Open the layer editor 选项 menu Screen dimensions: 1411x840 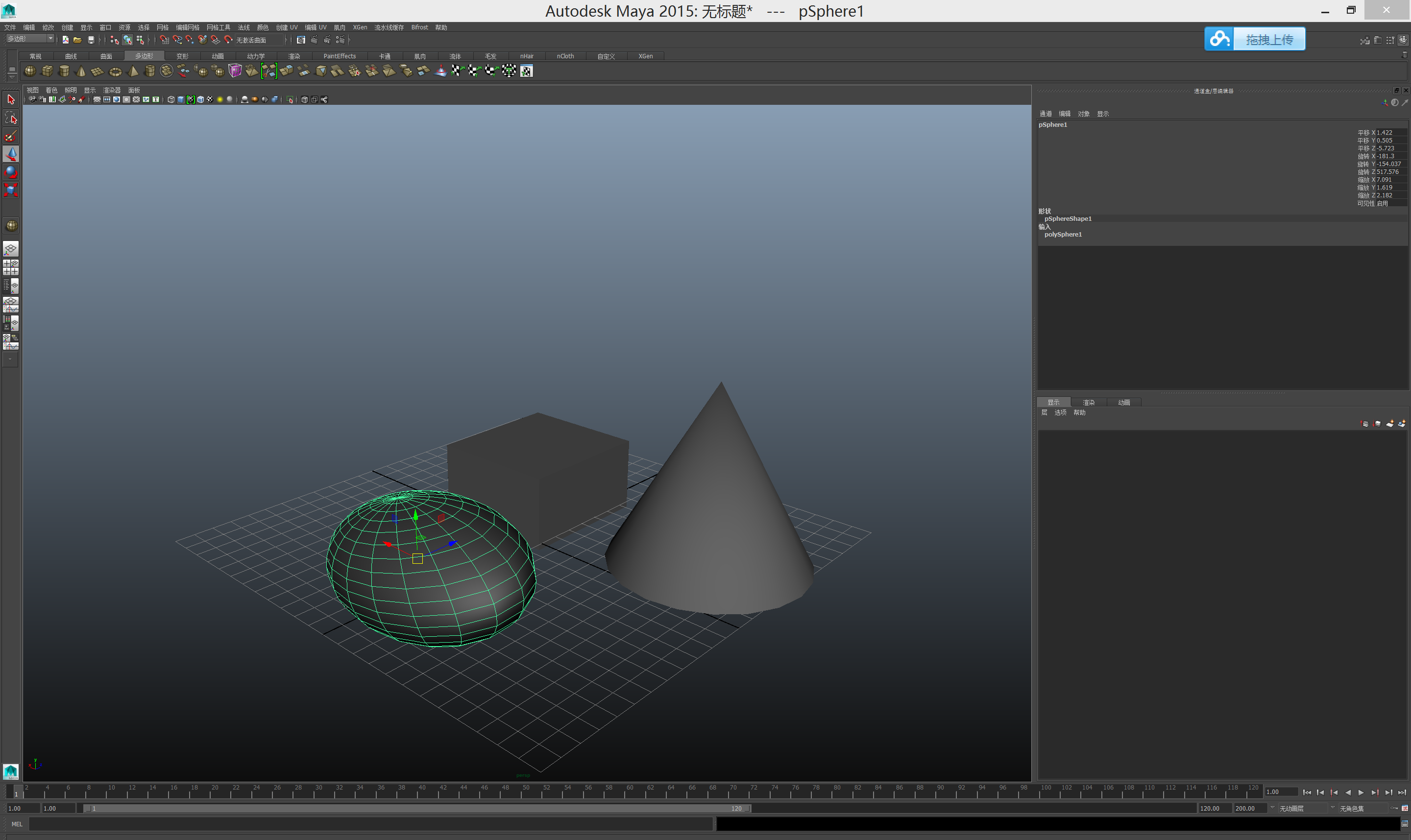1061,412
